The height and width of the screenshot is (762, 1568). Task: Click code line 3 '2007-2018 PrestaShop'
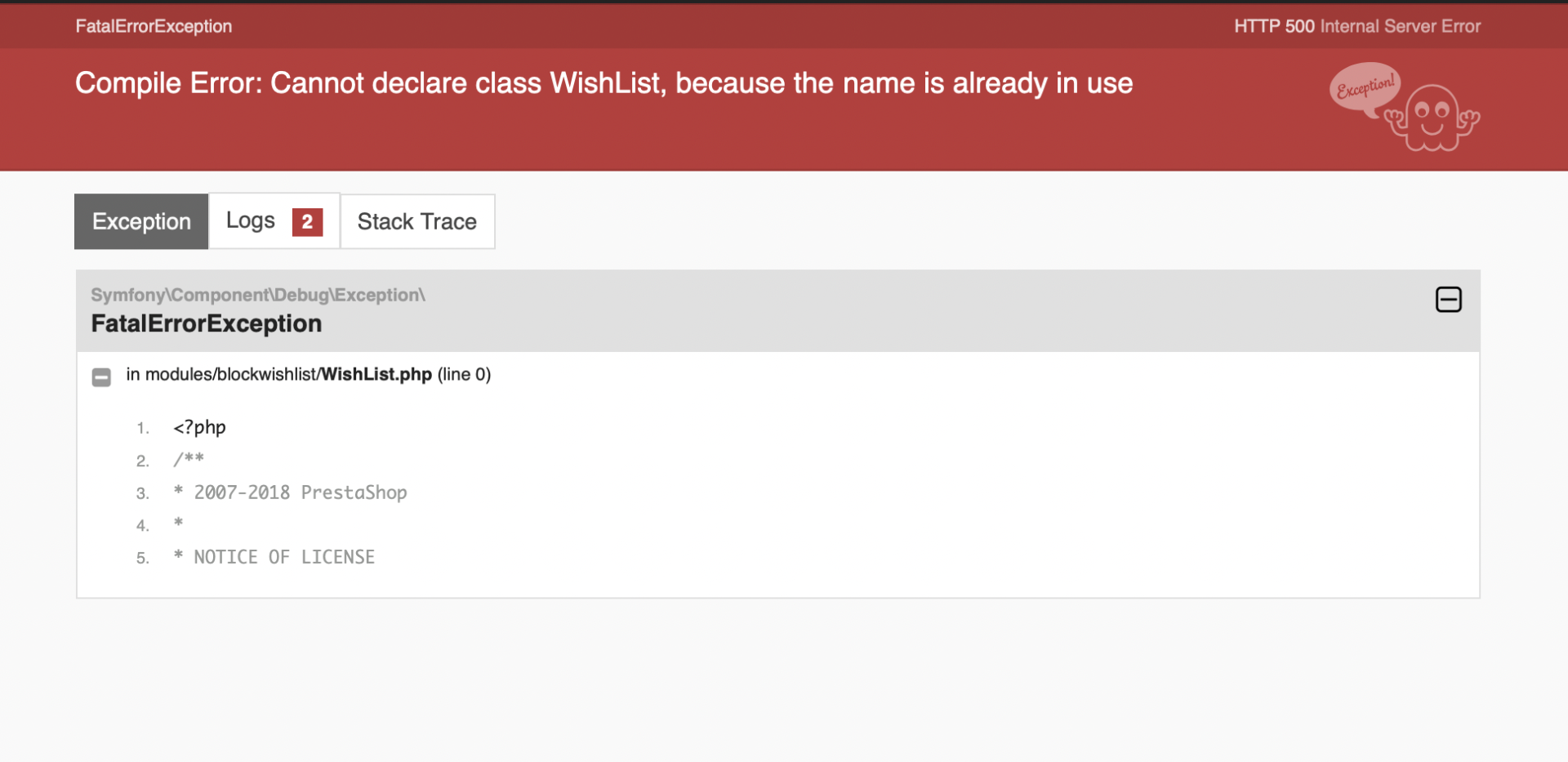click(x=290, y=492)
